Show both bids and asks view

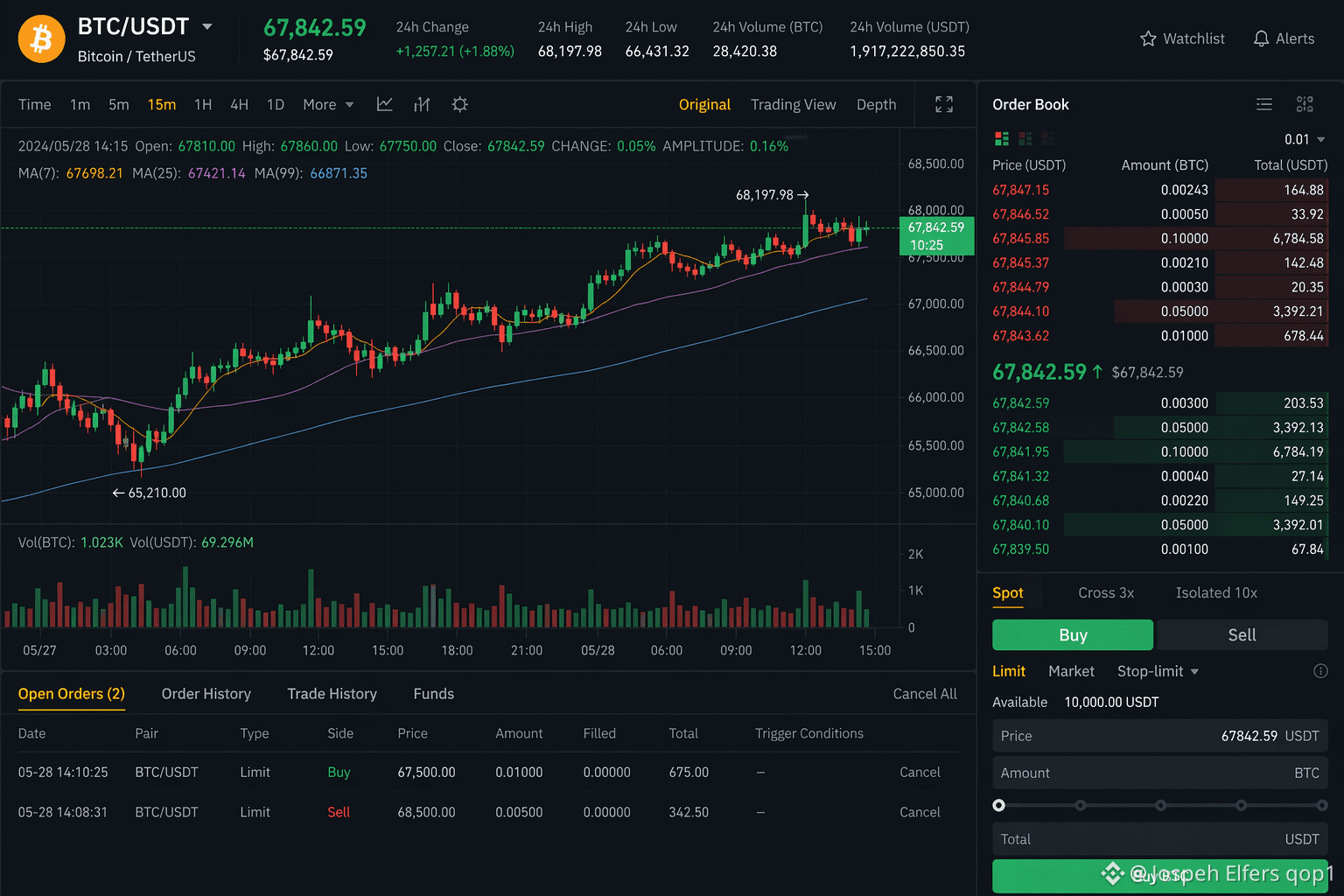tap(1002, 138)
